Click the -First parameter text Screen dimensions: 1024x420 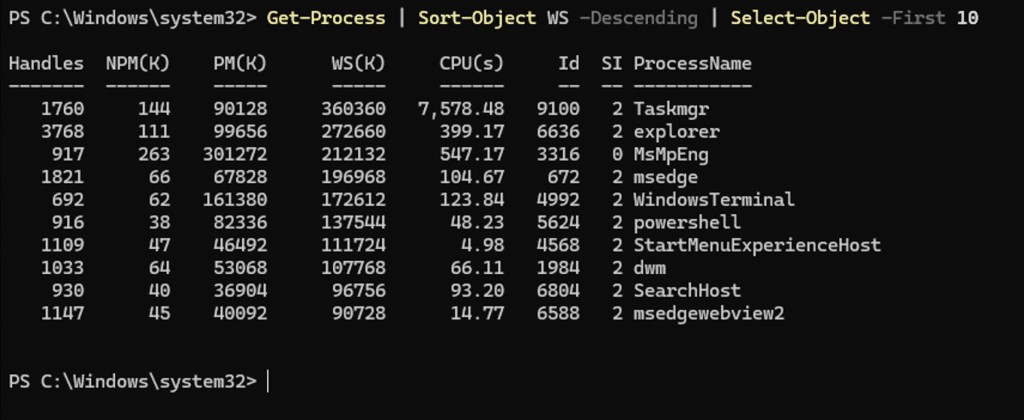coord(913,18)
